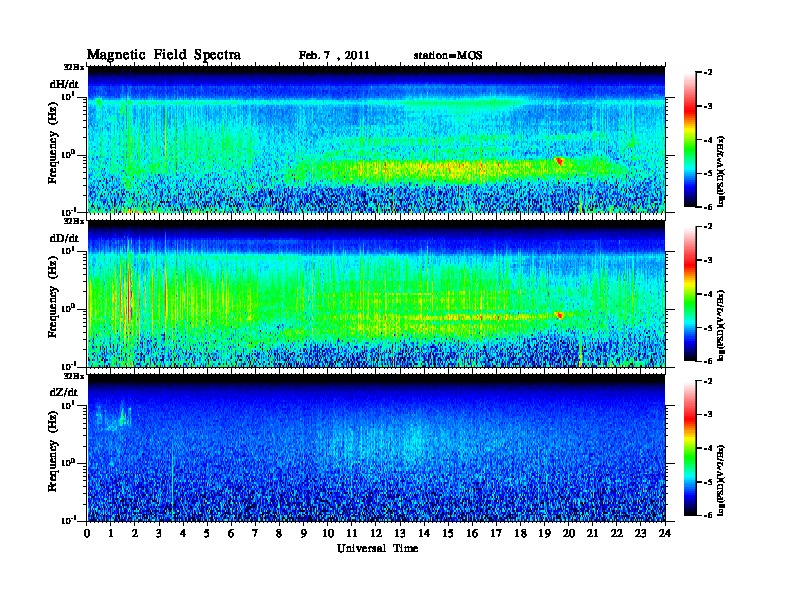Click hour 12 on the Universal Time axis
Screen dimensions: 792x612
click(x=376, y=533)
